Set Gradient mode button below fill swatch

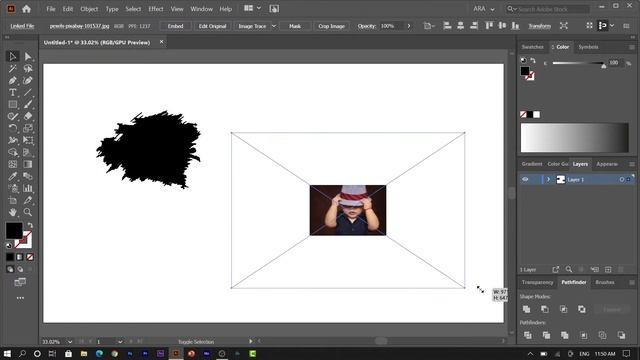(20, 257)
